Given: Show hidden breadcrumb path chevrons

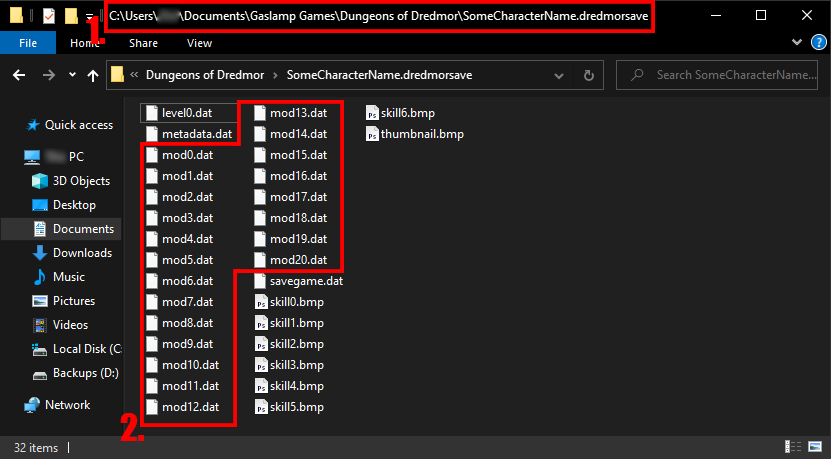Looking at the screenshot, I should tap(134, 75).
